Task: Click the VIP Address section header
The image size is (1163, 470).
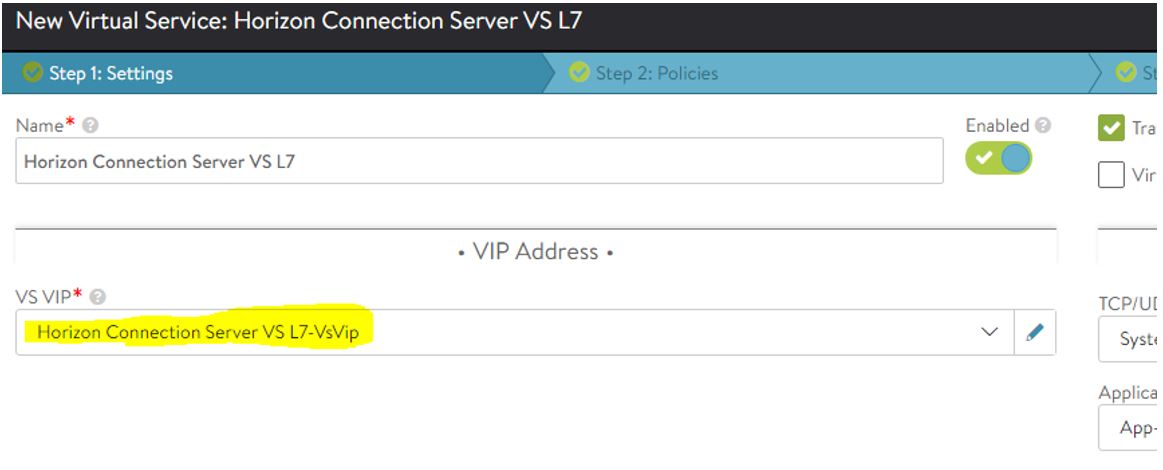Action: coord(536,252)
